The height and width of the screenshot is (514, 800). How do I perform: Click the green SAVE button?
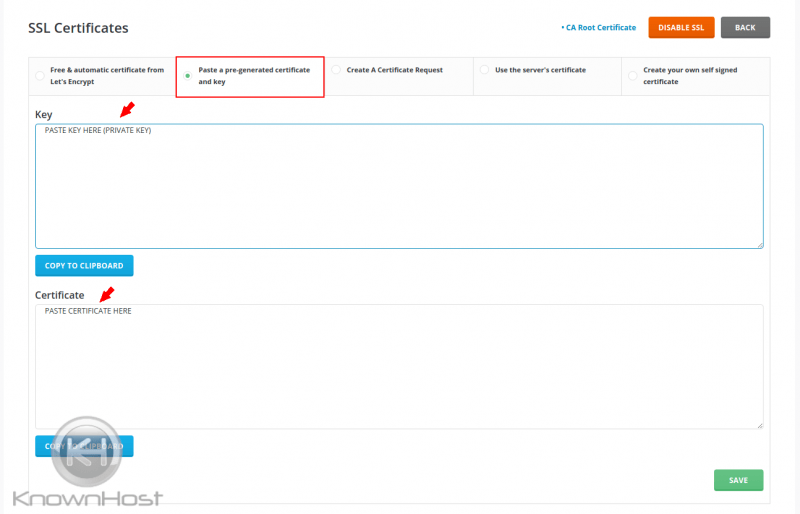(738, 480)
